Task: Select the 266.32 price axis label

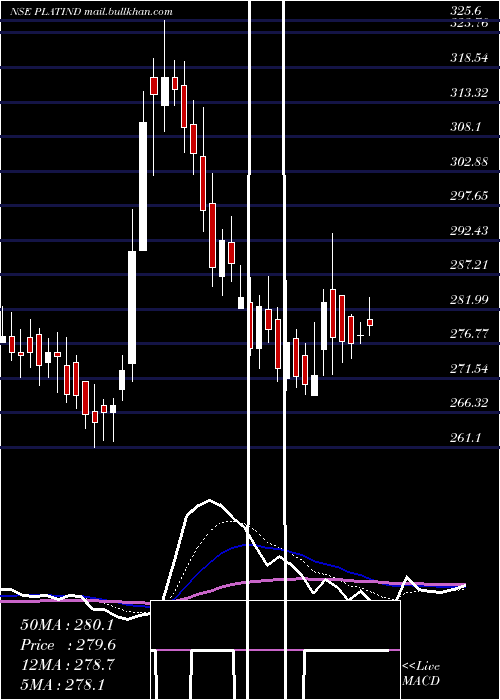Action: pyautogui.click(x=469, y=403)
